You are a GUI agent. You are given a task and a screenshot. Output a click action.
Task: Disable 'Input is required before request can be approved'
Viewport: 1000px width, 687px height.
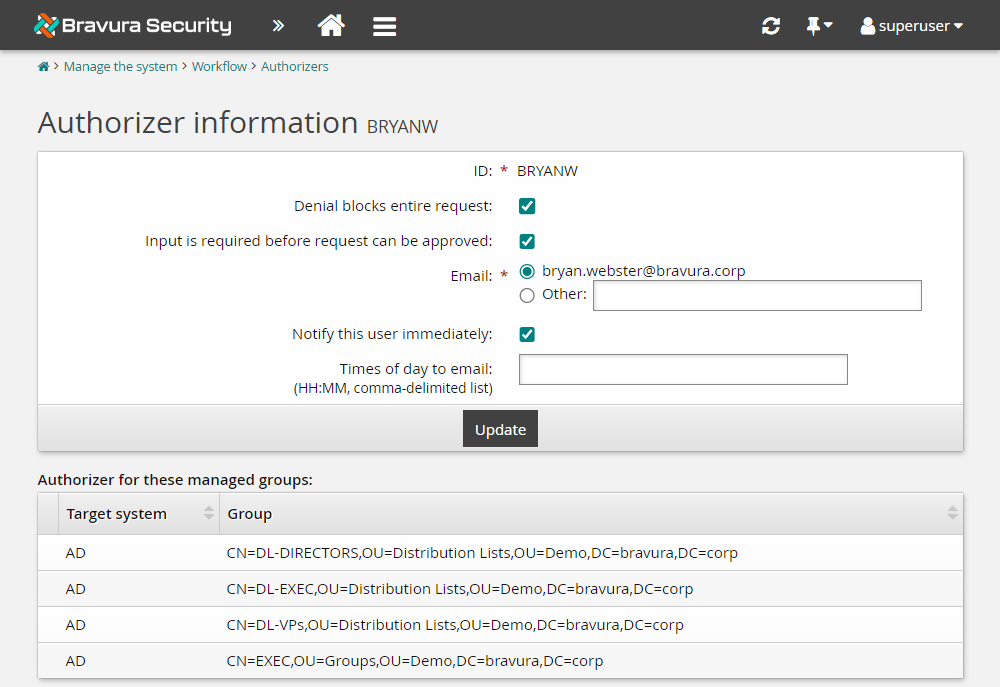pos(527,241)
